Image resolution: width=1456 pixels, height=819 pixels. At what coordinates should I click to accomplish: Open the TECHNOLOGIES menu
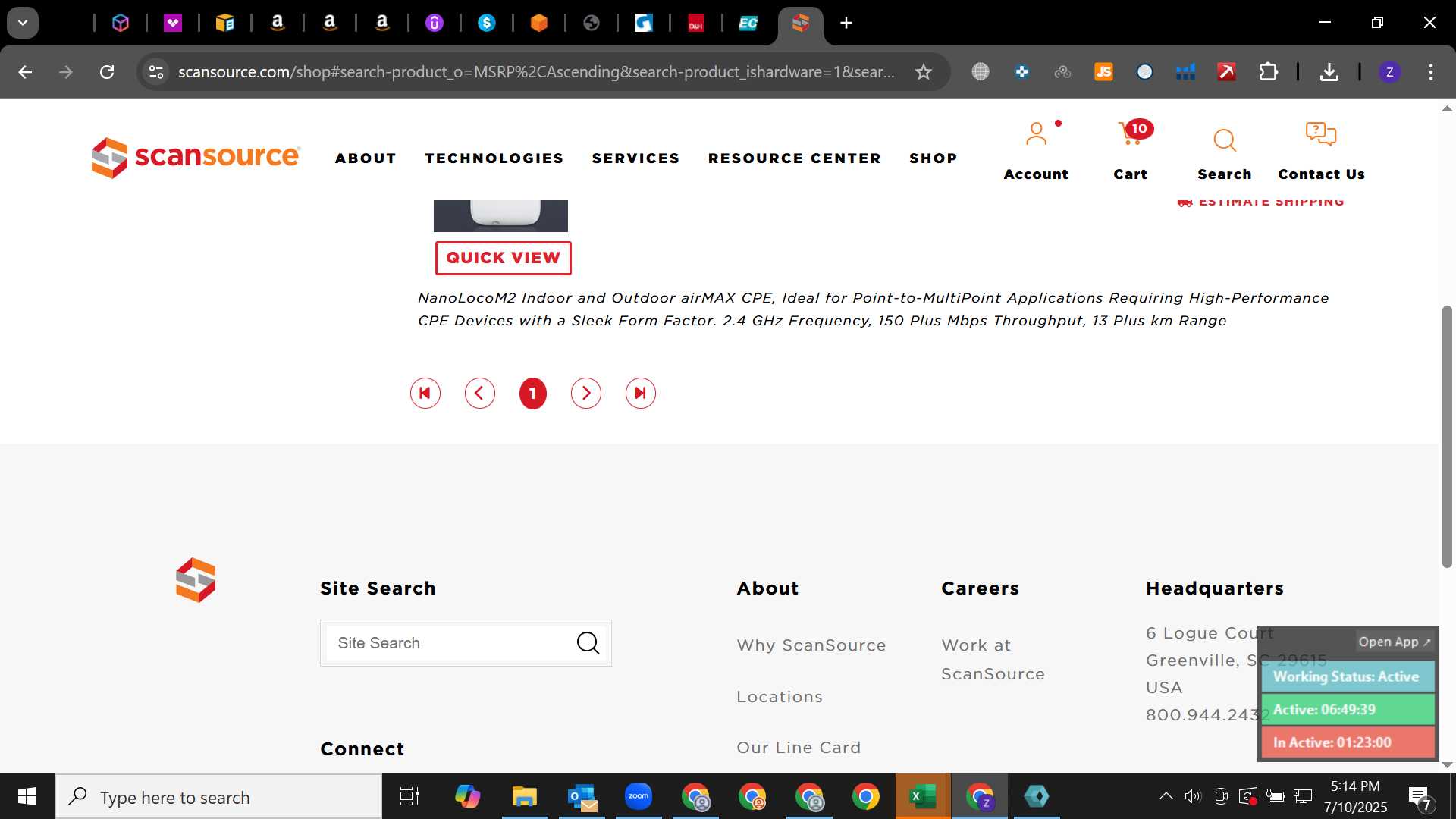[494, 158]
